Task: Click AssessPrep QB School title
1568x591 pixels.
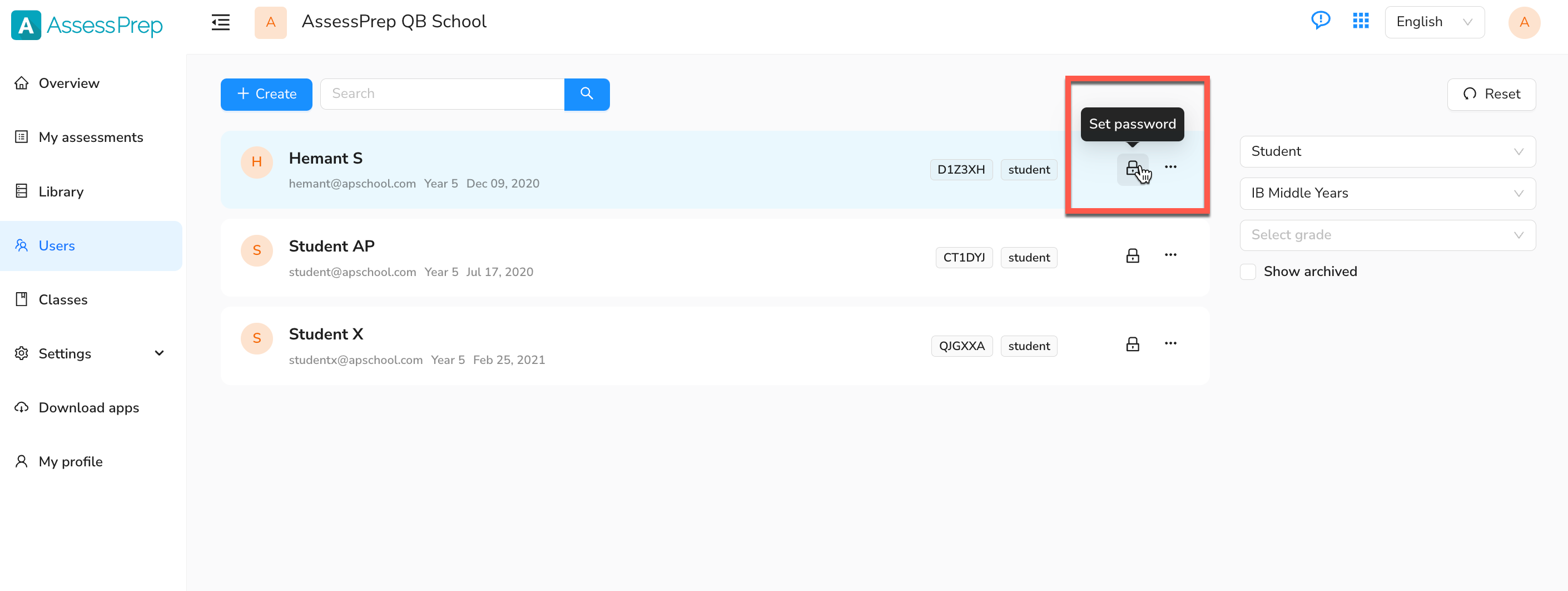Action: [394, 22]
